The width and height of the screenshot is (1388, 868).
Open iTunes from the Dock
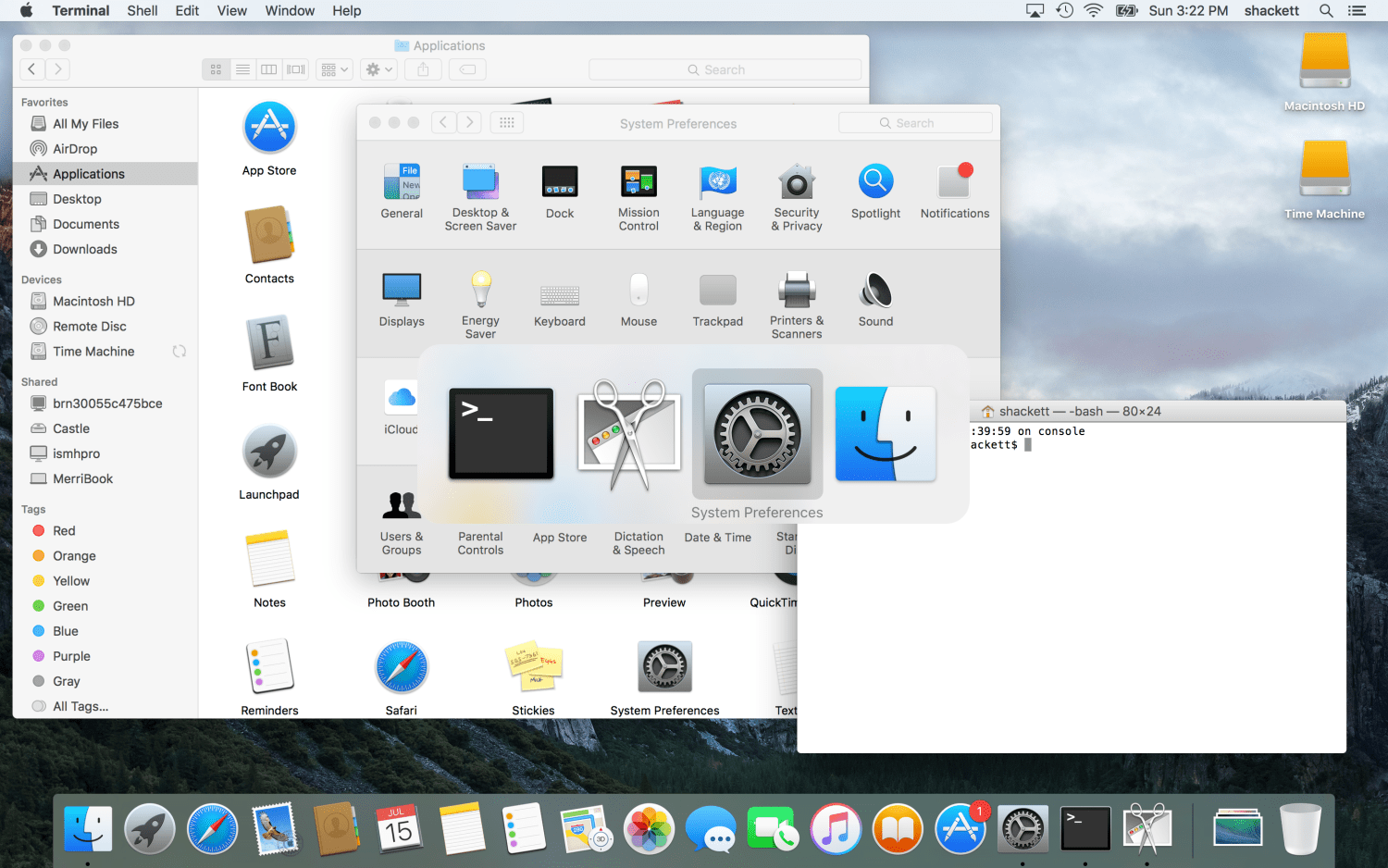[837, 828]
